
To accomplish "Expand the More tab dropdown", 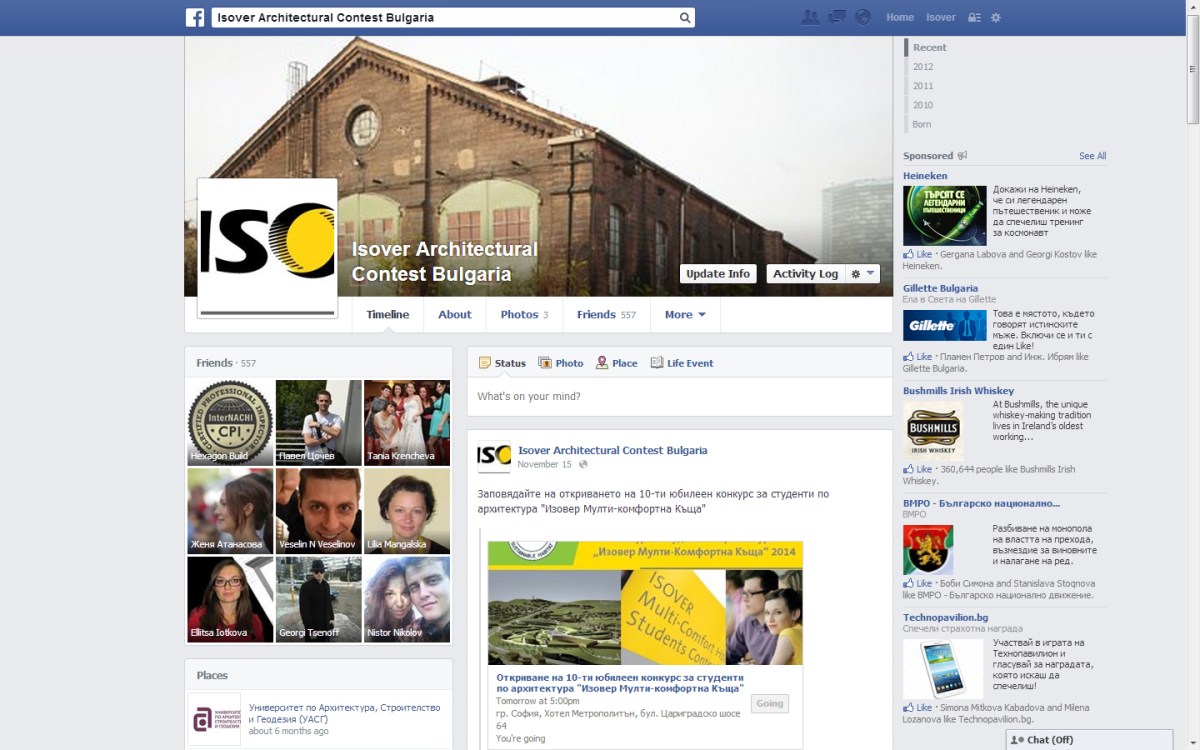I will click(685, 314).
